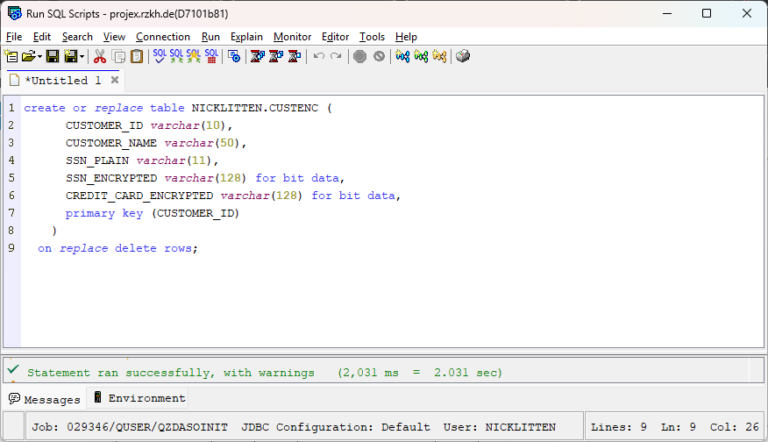Click the SSN_PLAIN column name on line 4
The height and width of the screenshot is (442, 768).
tap(97, 161)
